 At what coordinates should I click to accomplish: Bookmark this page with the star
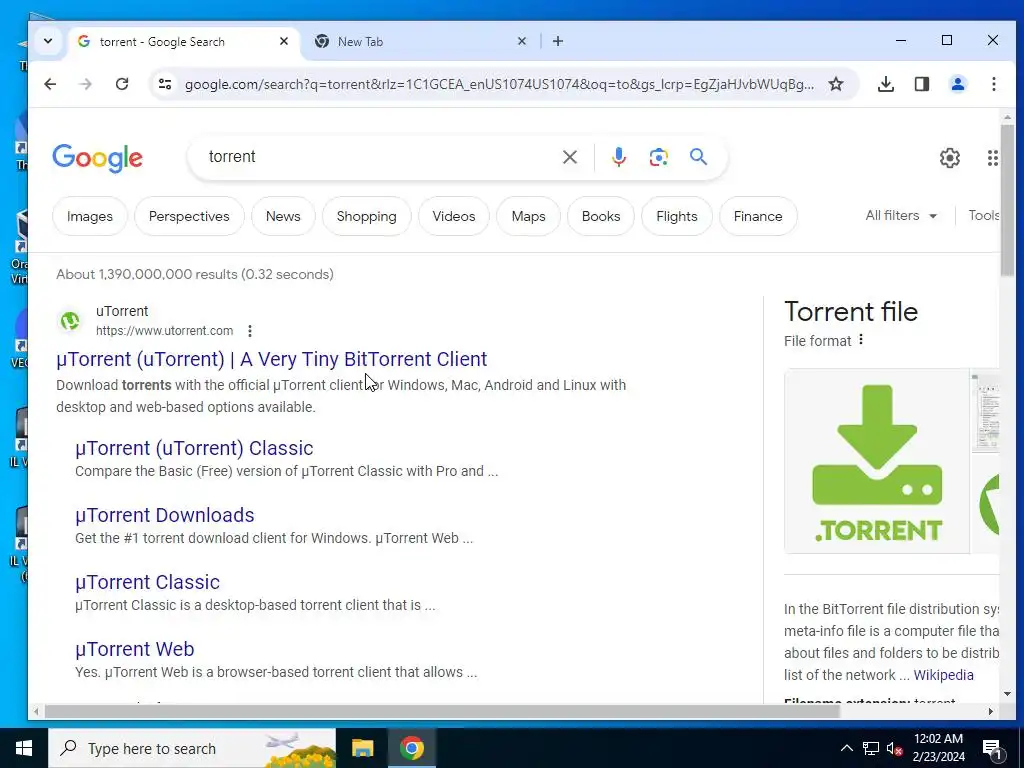tap(836, 84)
